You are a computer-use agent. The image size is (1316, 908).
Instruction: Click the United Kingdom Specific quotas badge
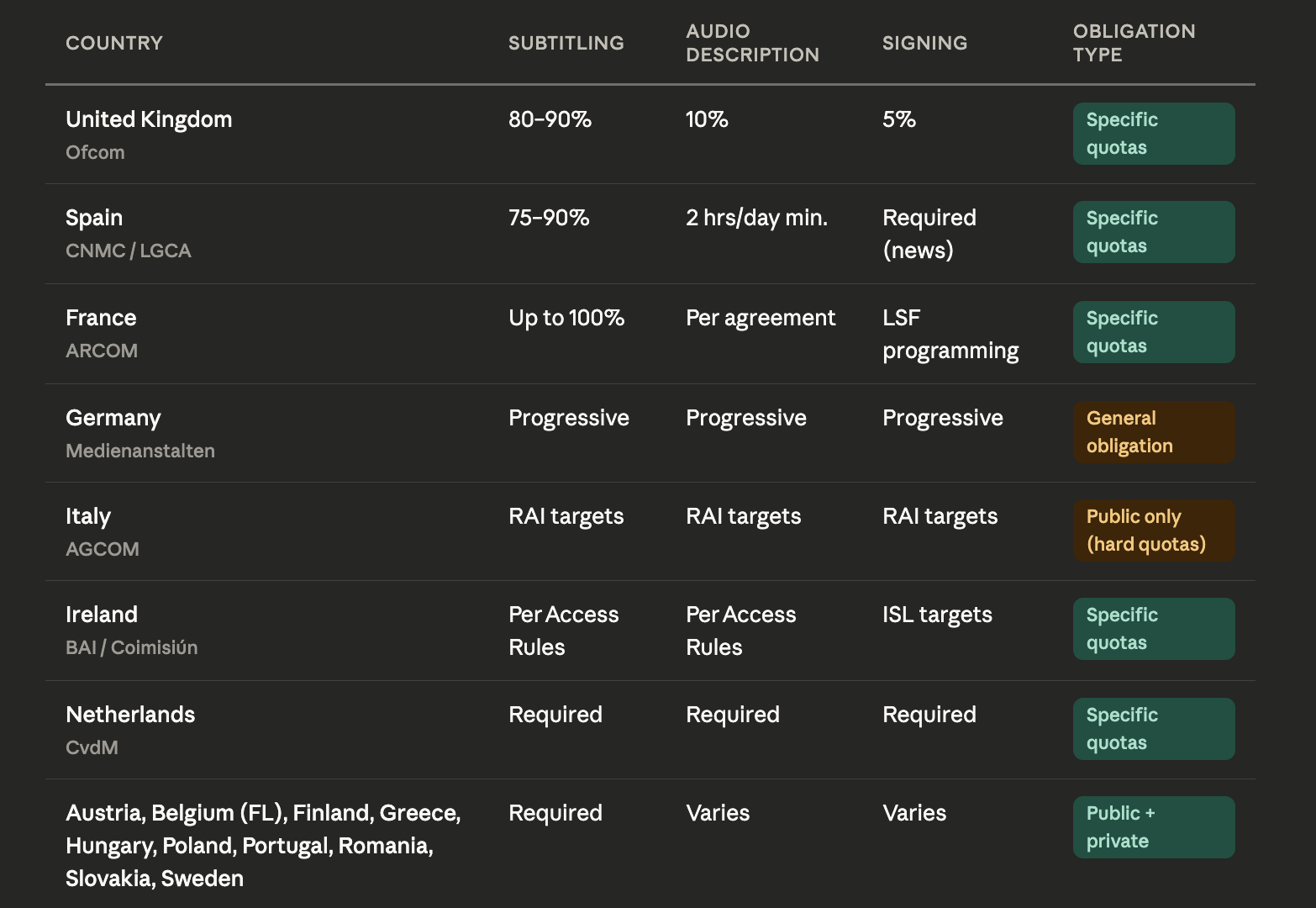coord(1153,134)
